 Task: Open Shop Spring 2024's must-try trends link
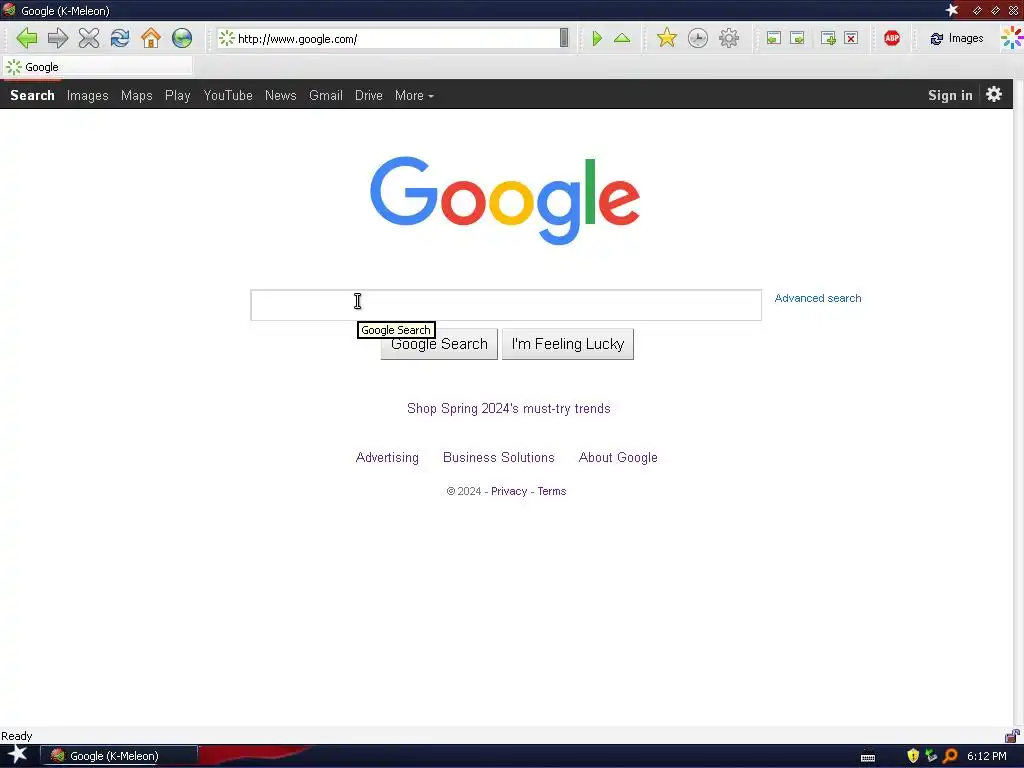[x=509, y=408]
